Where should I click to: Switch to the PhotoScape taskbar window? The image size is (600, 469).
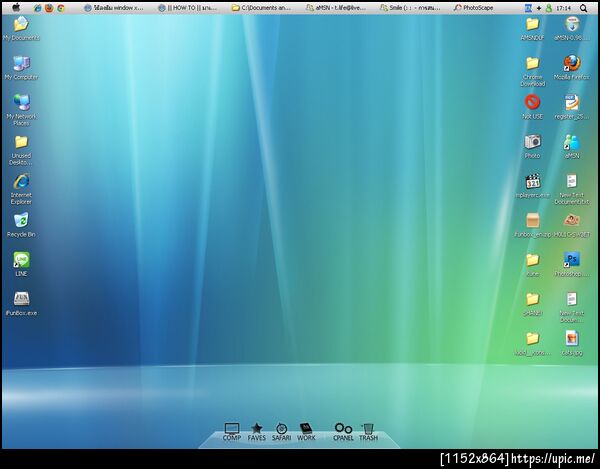474,8
